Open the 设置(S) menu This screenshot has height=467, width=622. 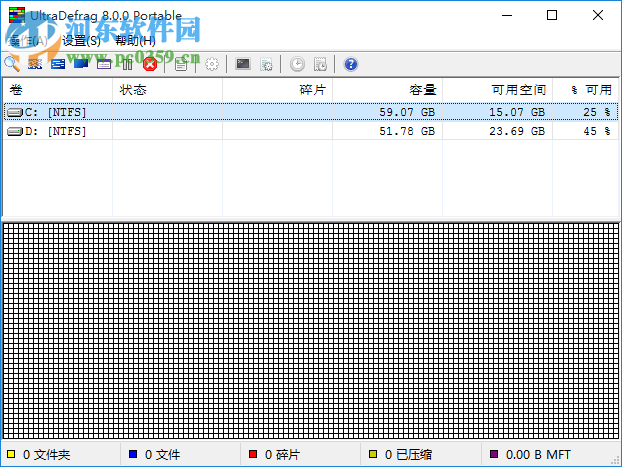click(81, 40)
